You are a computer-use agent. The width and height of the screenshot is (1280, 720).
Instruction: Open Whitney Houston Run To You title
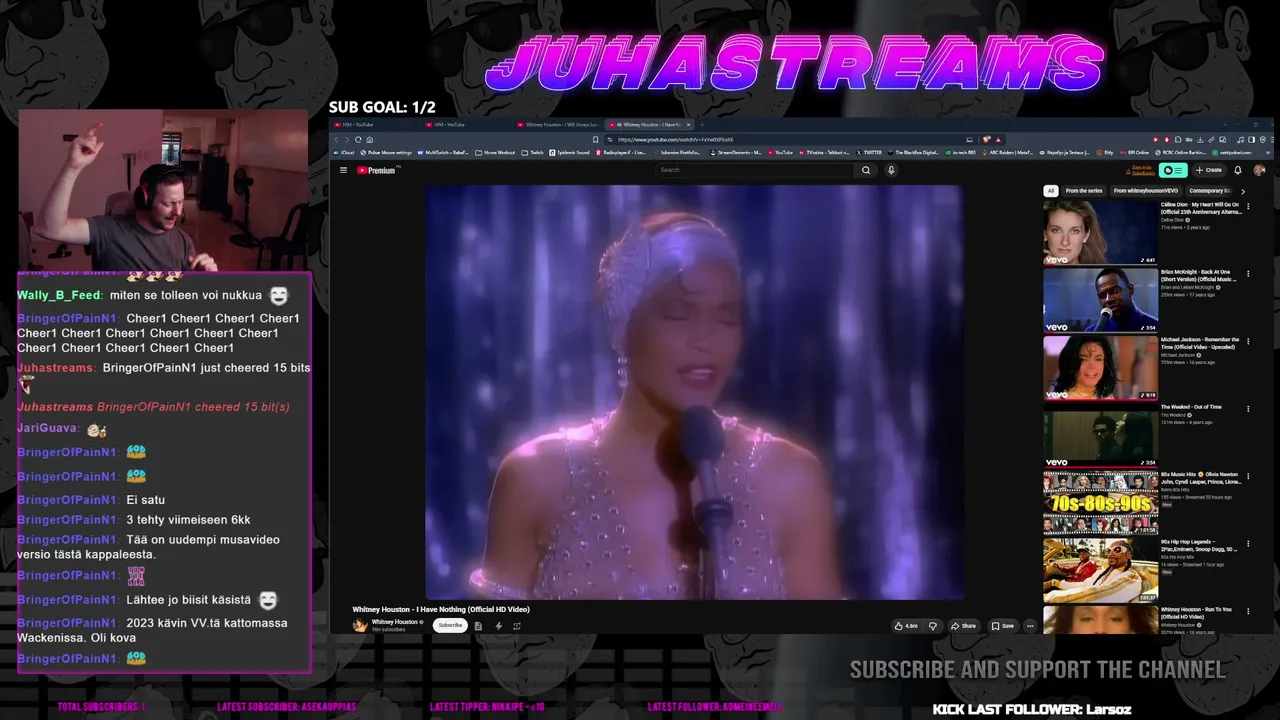(x=1196, y=613)
